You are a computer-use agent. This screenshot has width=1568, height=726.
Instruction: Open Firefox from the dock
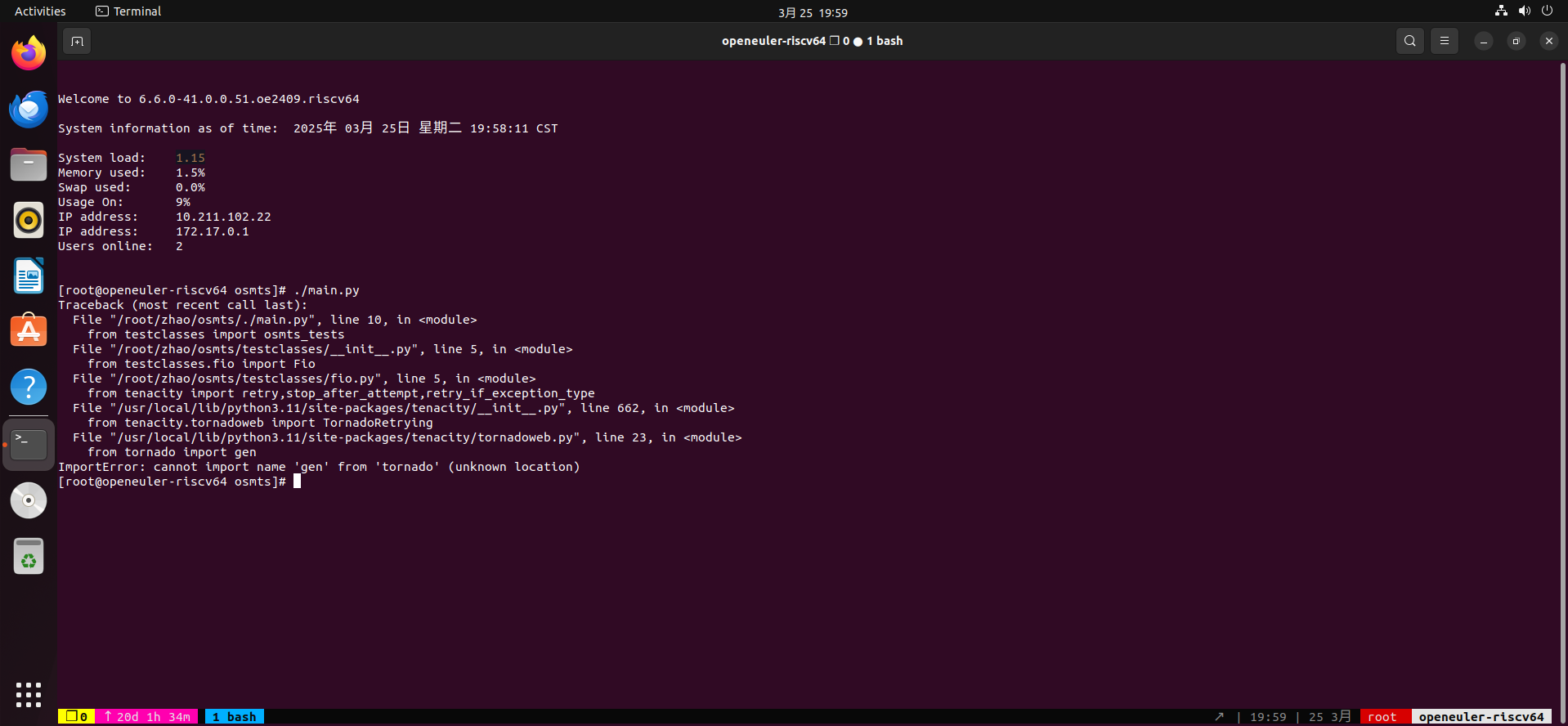[29, 53]
